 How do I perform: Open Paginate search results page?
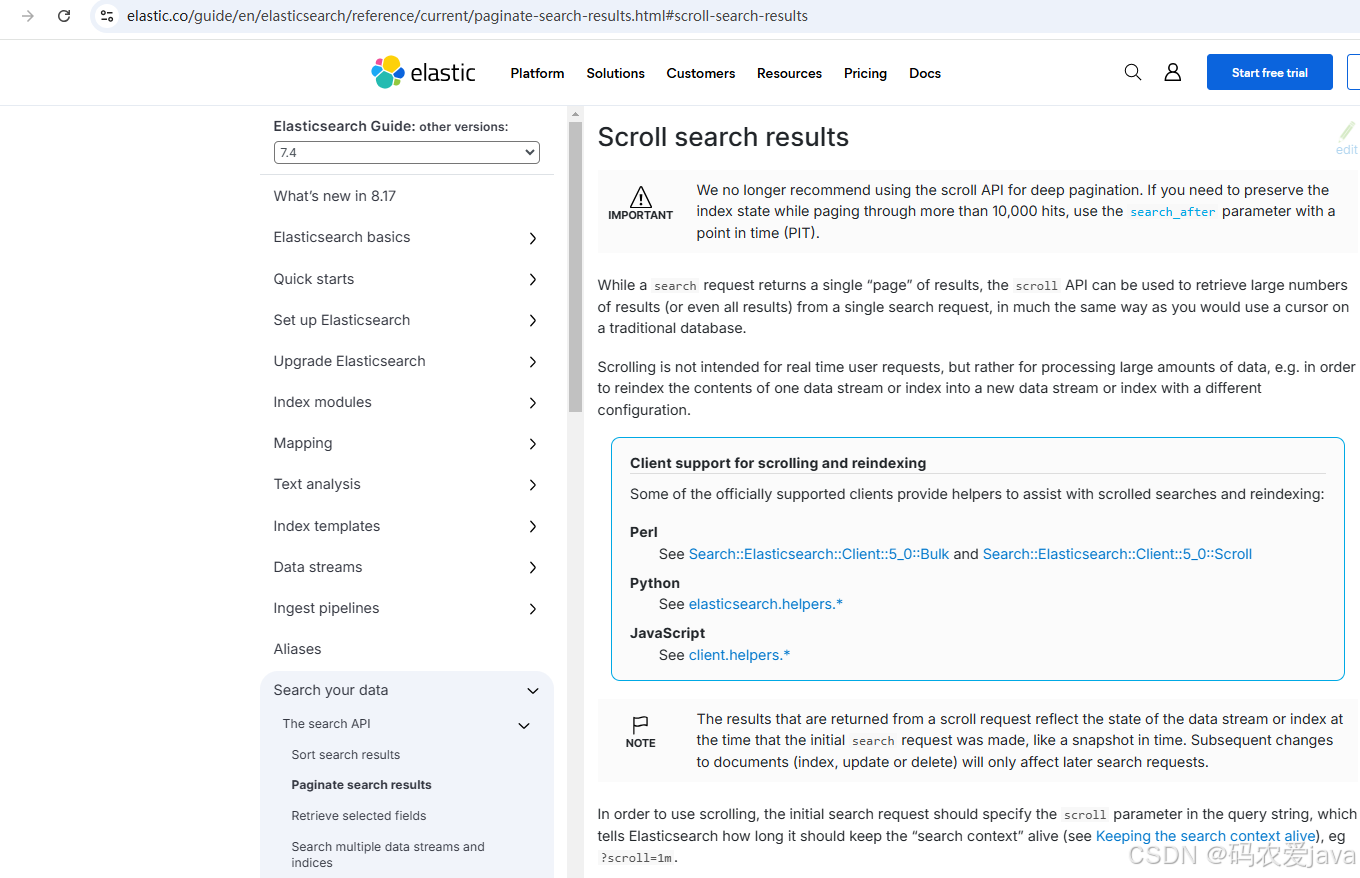tap(362, 785)
